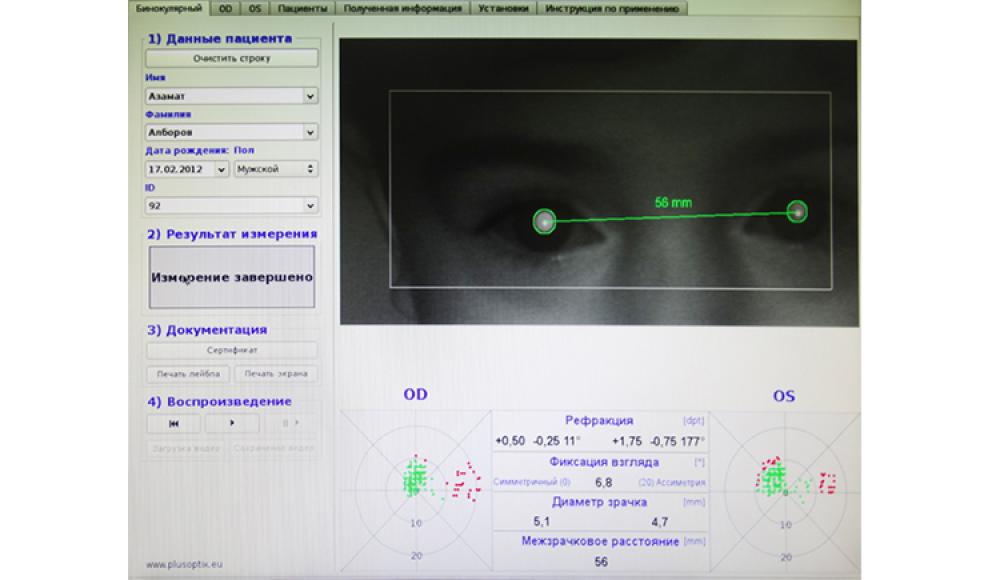Click the Очистить строку button
Image resolution: width=1000 pixels, height=580 pixels.
(232, 58)
